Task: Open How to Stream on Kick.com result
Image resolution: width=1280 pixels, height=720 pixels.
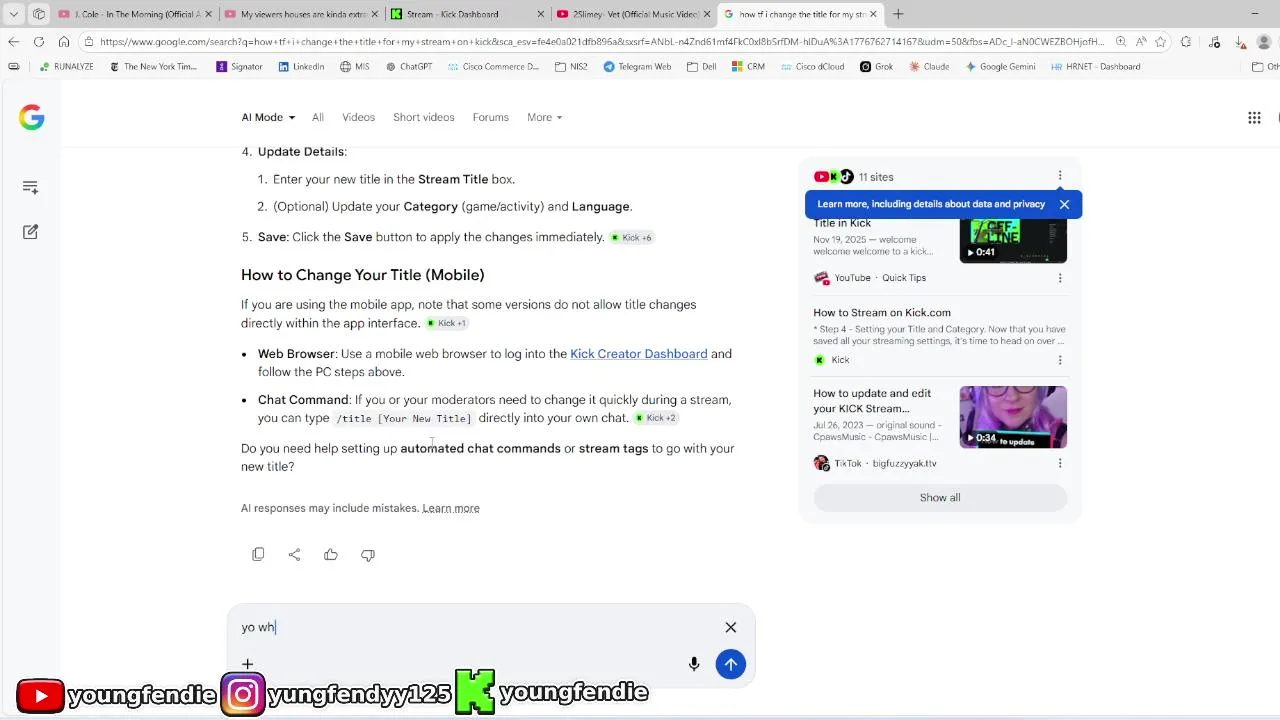Action: click(x=882, y=313)
